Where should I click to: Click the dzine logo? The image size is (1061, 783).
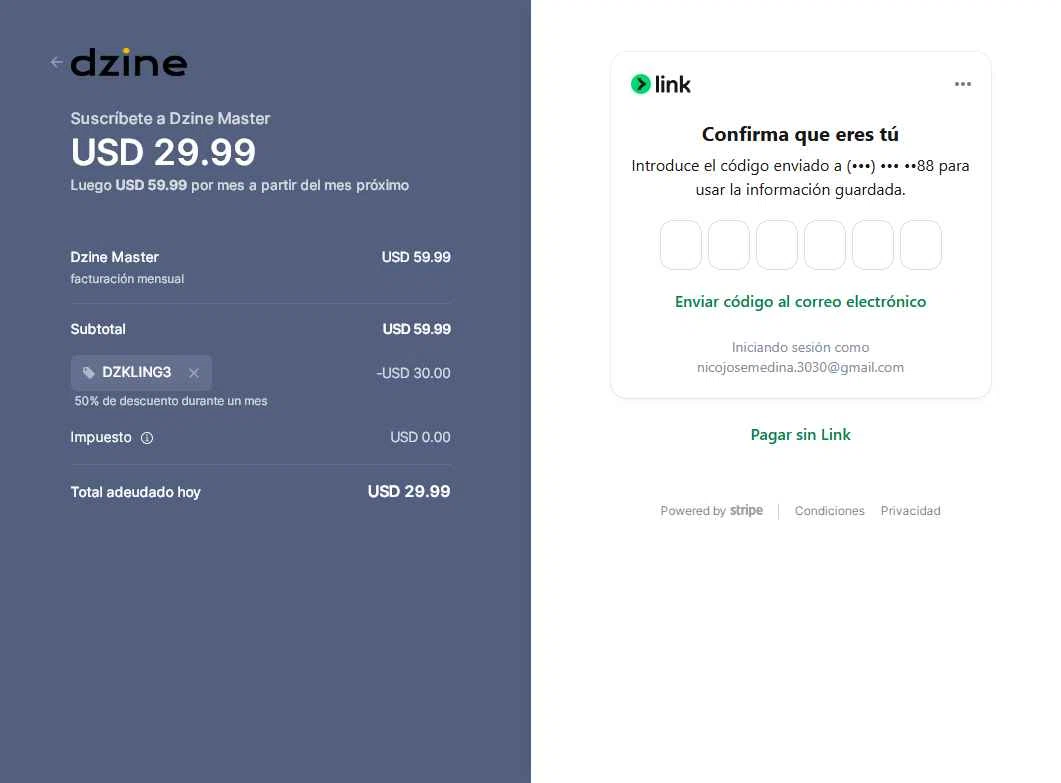point(129,62)
